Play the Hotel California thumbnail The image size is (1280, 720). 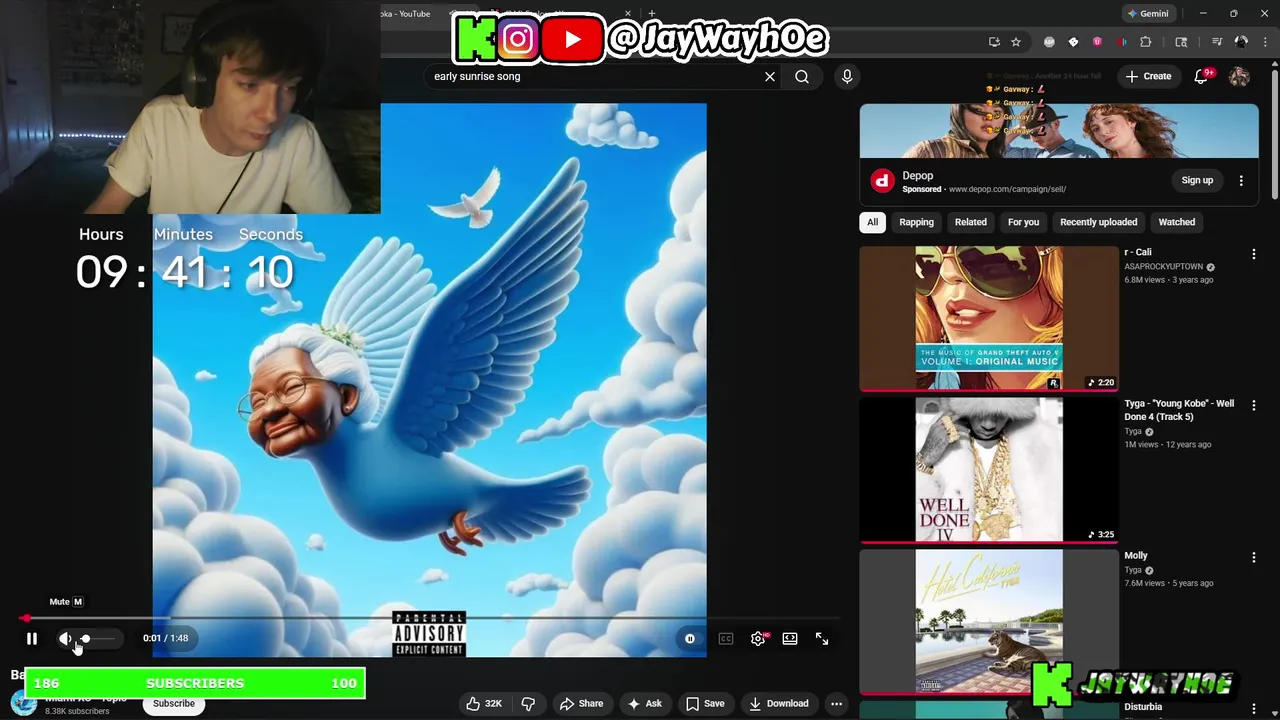[989, 622]
